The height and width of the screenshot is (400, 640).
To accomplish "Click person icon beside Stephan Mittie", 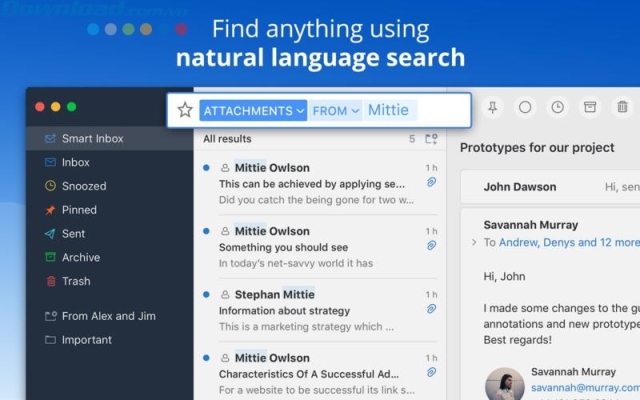I will (225, 294).
